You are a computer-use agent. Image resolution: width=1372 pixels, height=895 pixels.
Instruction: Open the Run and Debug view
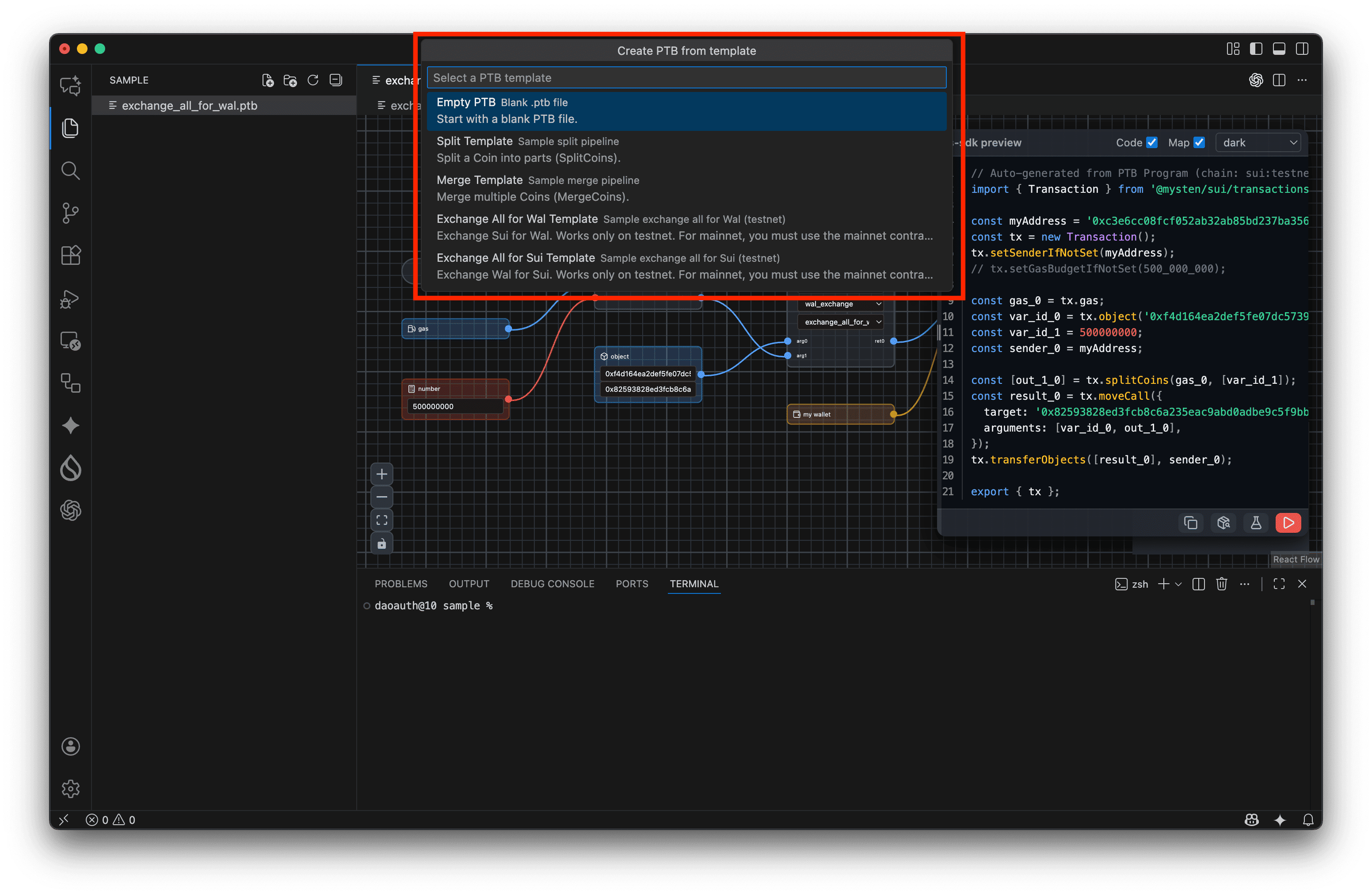click(x=70, y=299)
